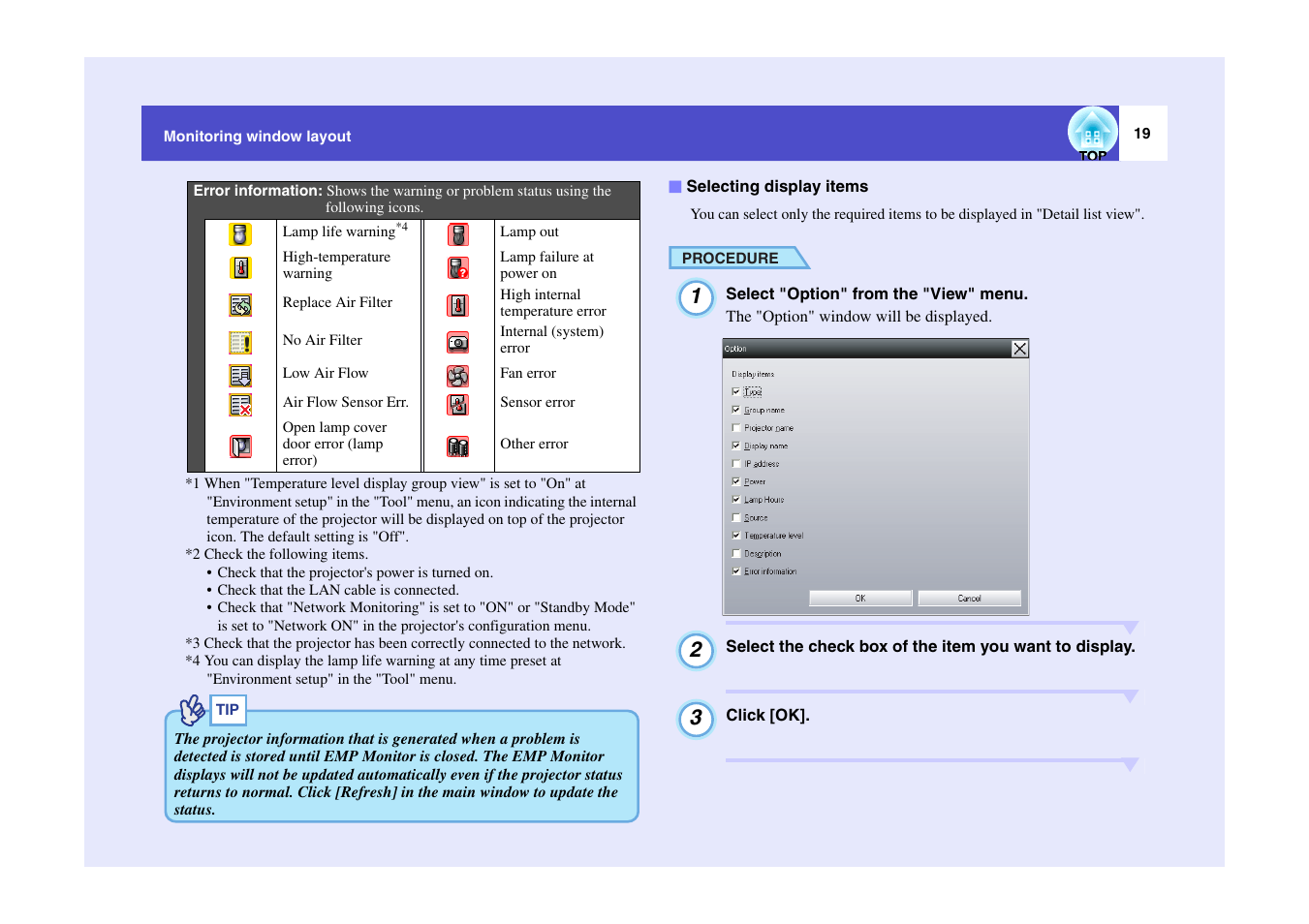The height and width of the screenshot is (924, 1309).
Task: Click the Lamp failure at power on icon
Action: [458, 267]
